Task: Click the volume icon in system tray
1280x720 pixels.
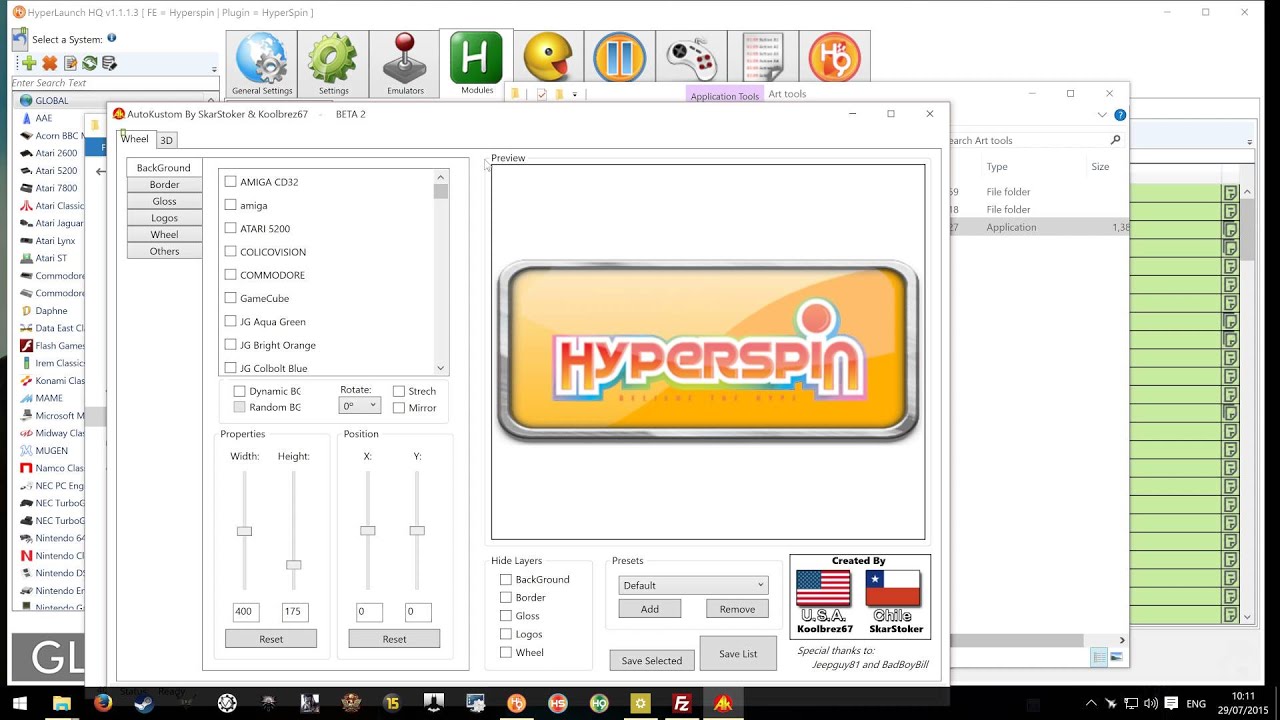Action: tap(1150, 703)
